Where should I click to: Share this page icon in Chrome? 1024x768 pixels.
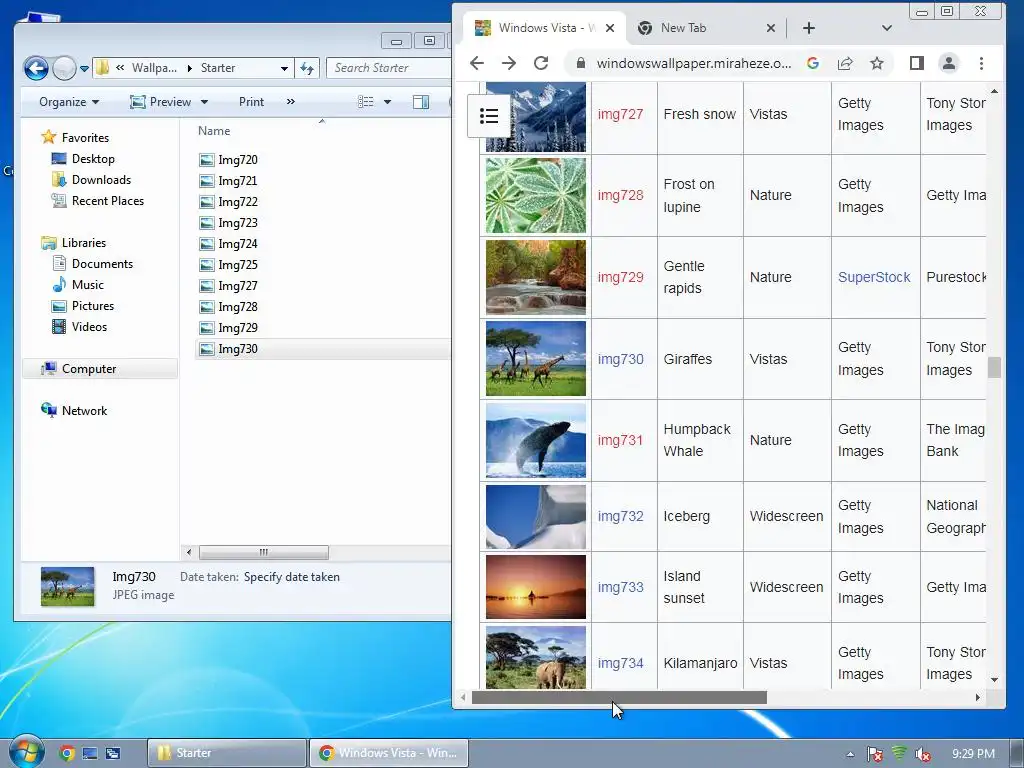point(845,63)
